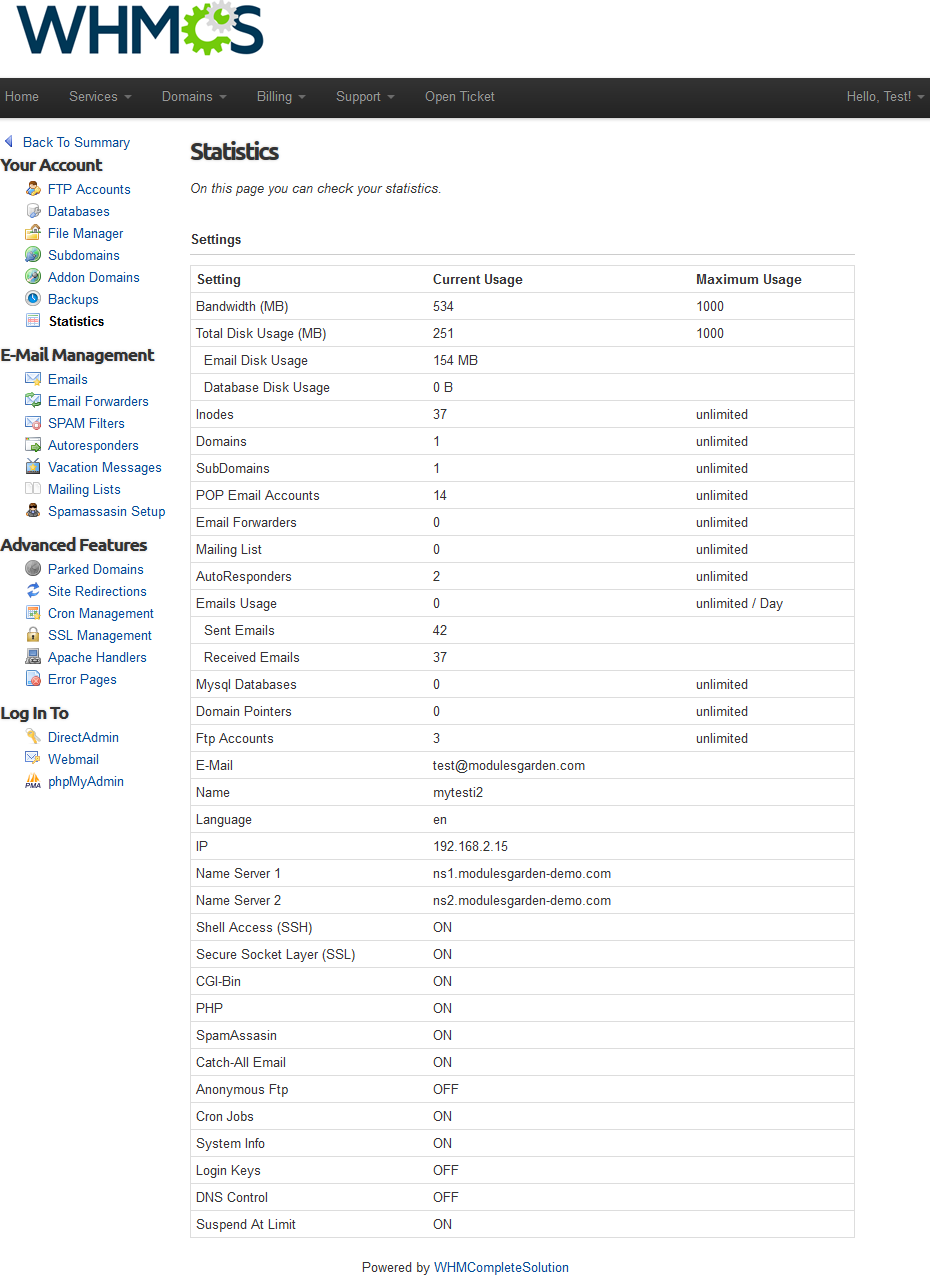Open the SPAM Filters link
The width and height of the screenshot is (930, 1278).
(86, 423)
